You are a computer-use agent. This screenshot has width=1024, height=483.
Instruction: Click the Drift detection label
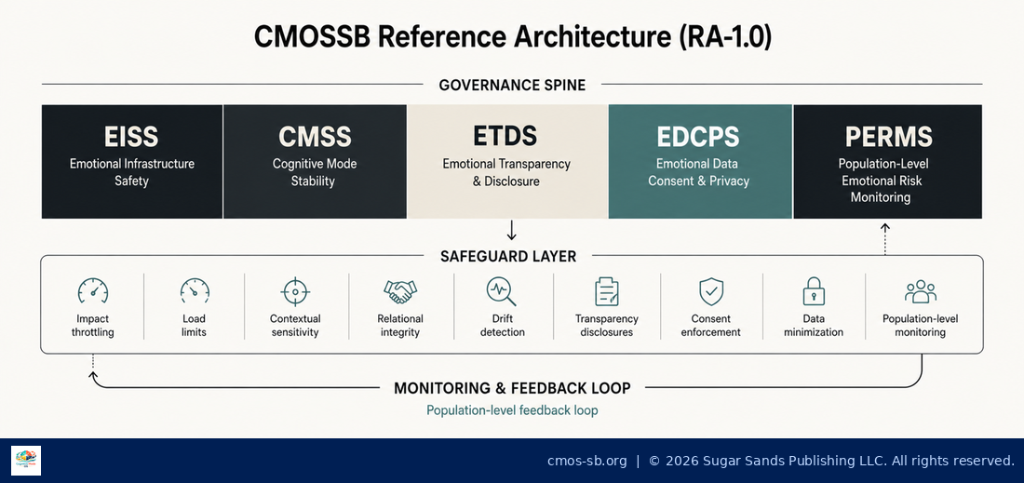(x=502, y=326)
